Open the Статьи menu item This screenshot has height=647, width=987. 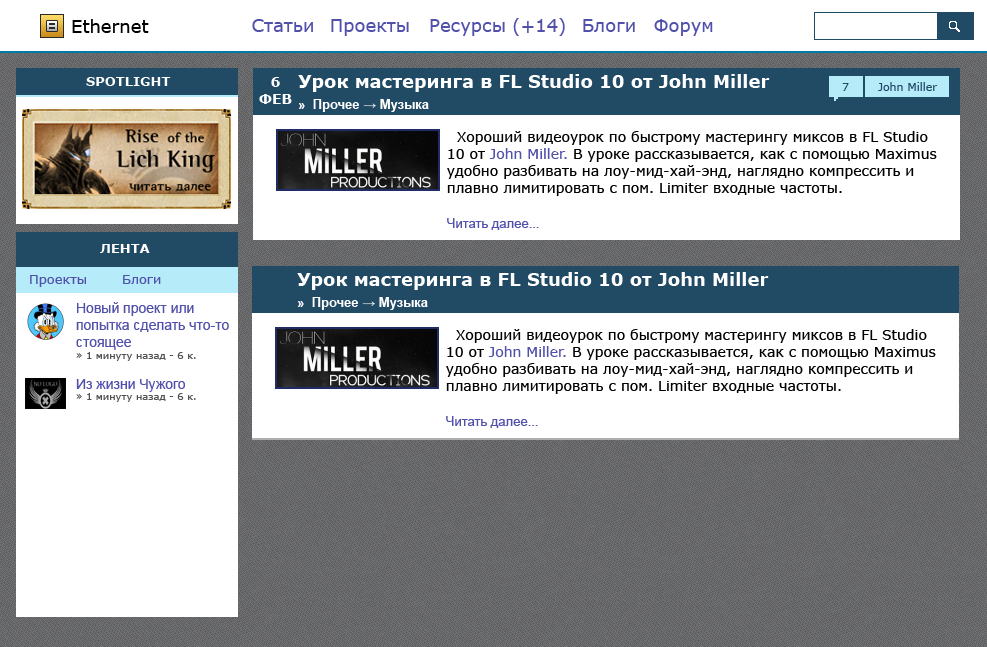click(283, 26)
